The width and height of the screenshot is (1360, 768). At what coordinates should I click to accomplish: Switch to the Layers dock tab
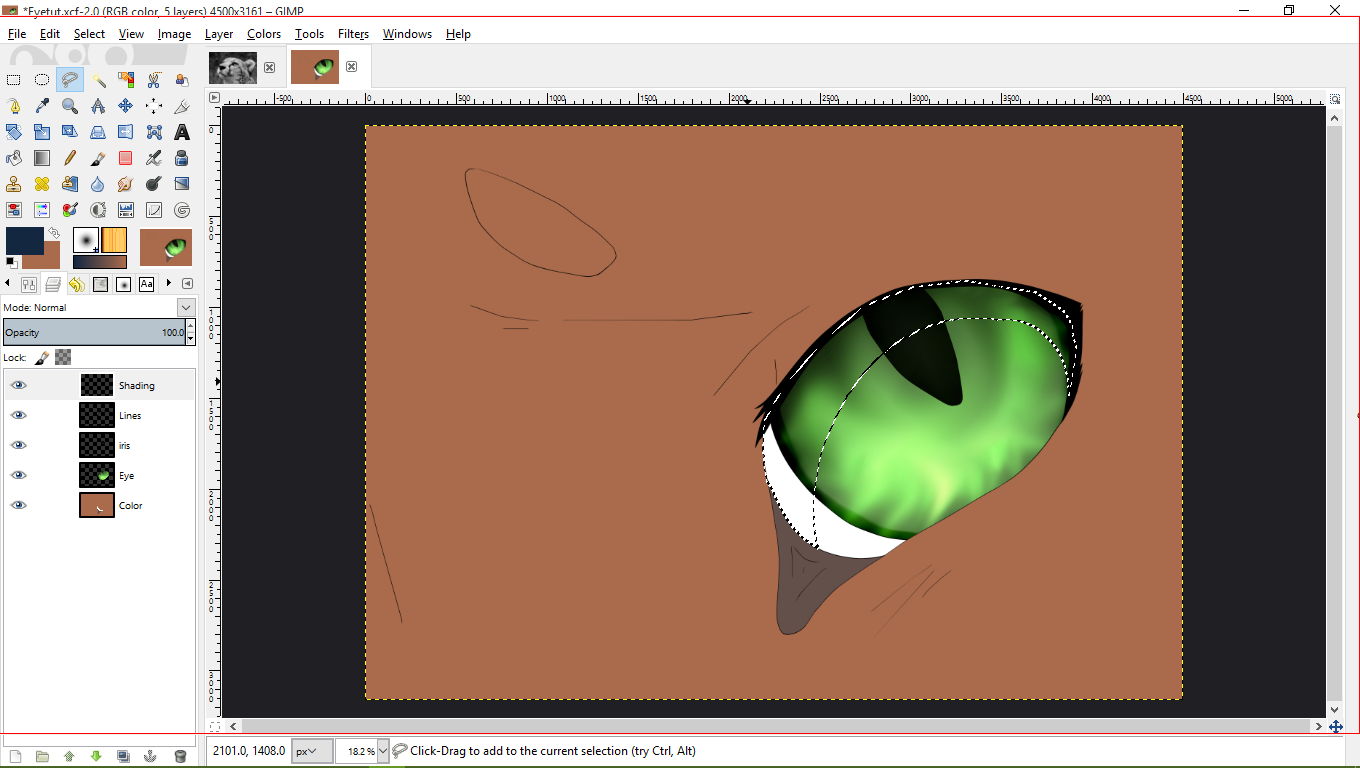[53, 284]
